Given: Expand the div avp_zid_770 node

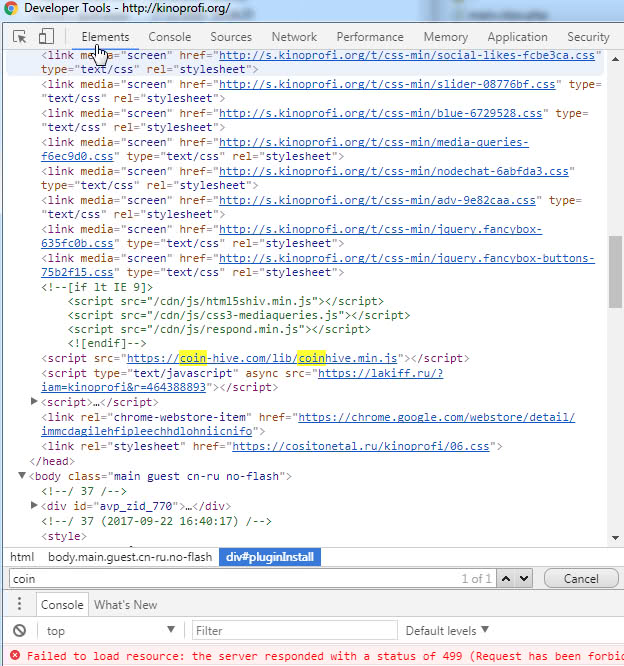Looking at the screenshot, I should pos(34,505).
